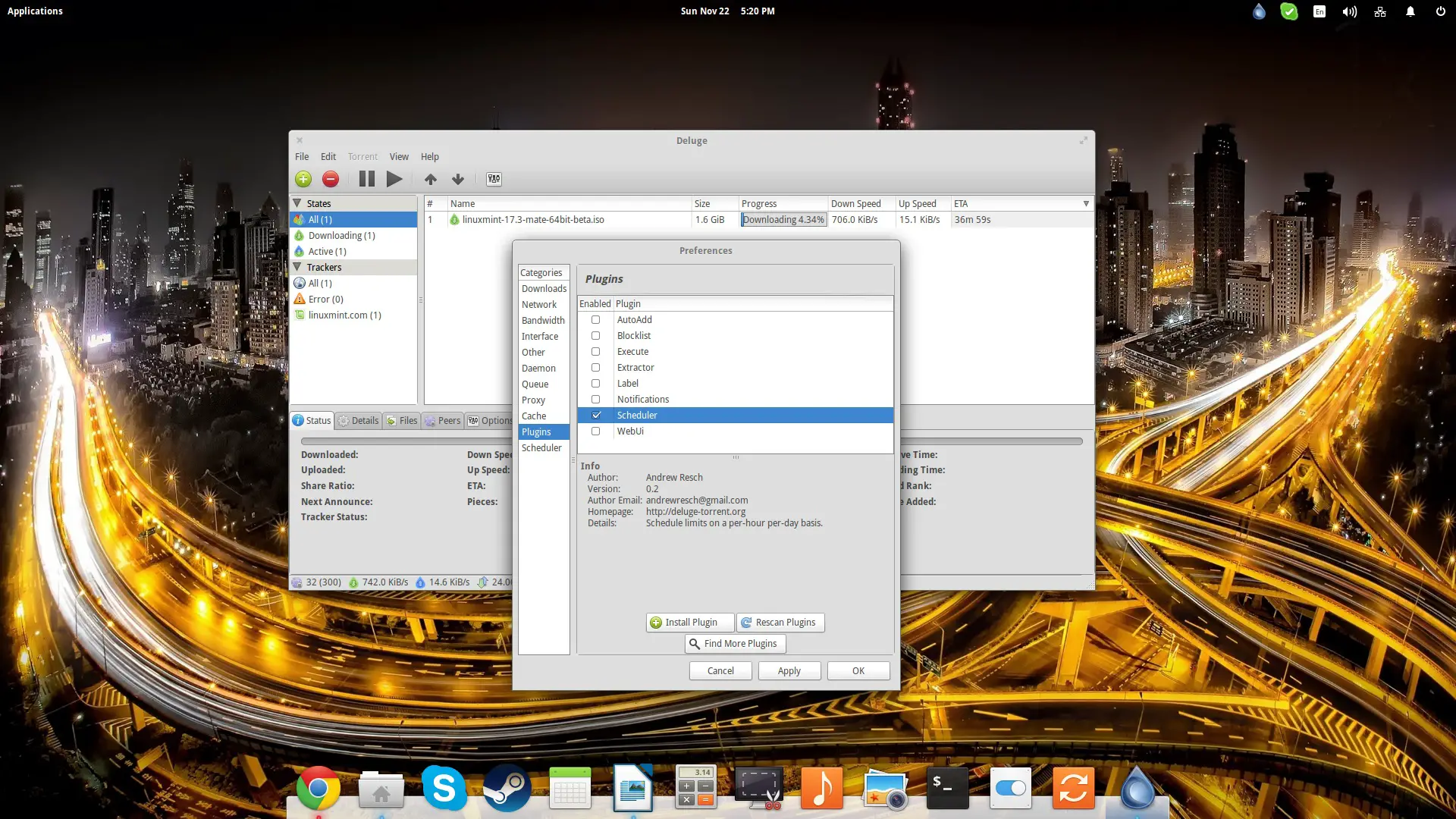Click the Rescan Plugins button
The width and height of the screenshot is (1456, 819).
(780, 622)
